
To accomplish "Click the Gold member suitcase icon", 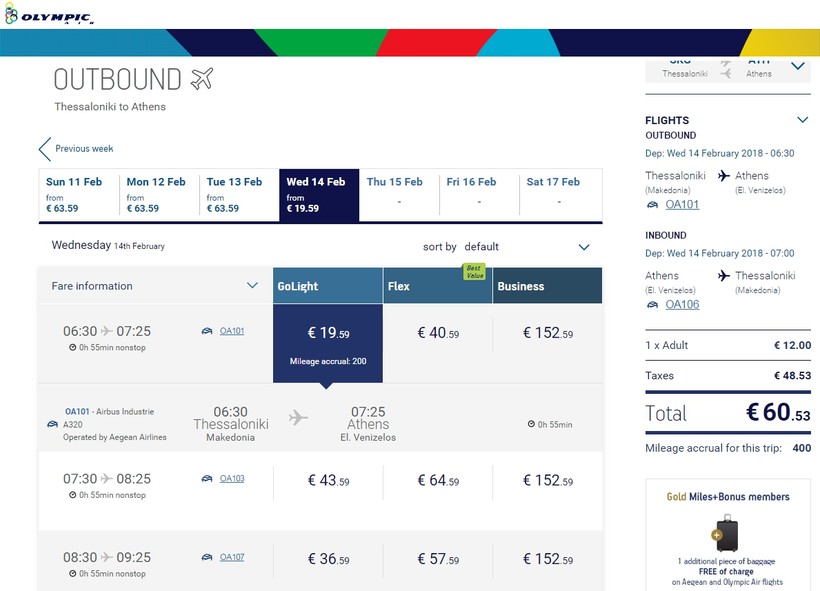I will [x=725, y=533].
